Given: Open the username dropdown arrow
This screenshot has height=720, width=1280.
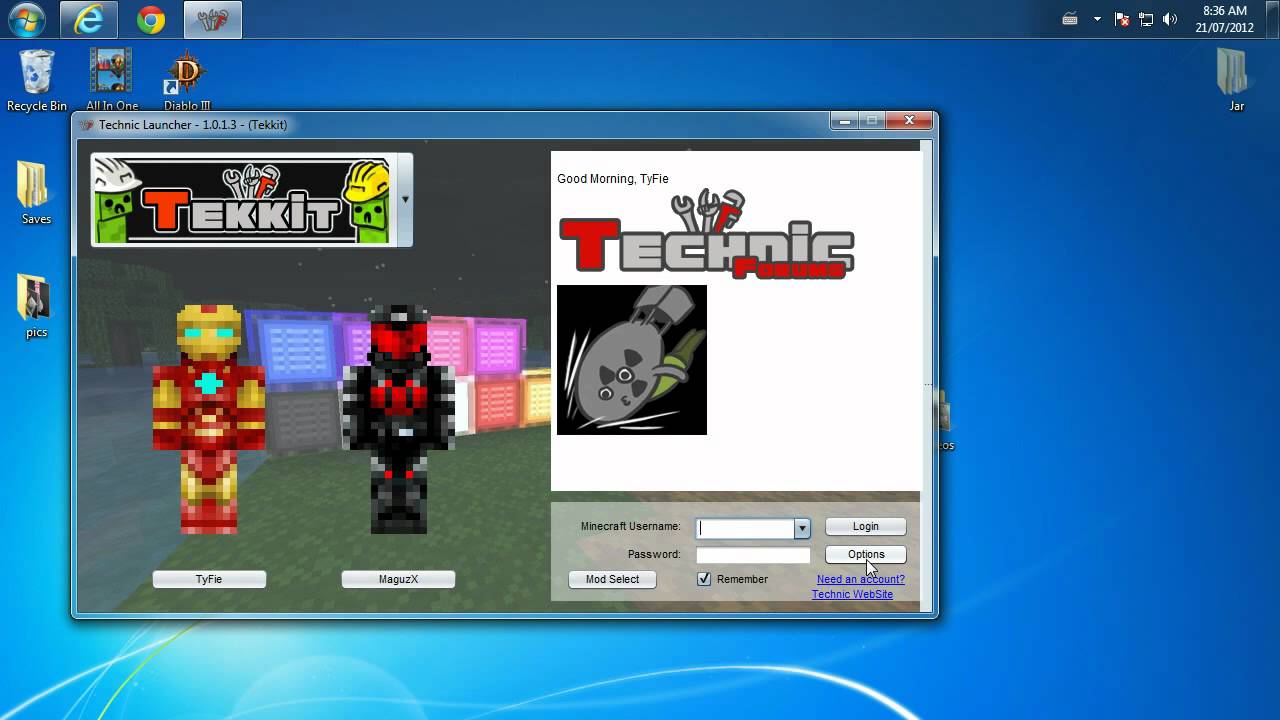Looking at the screenshot, I should pyautogui.click(x=802, y=528).
